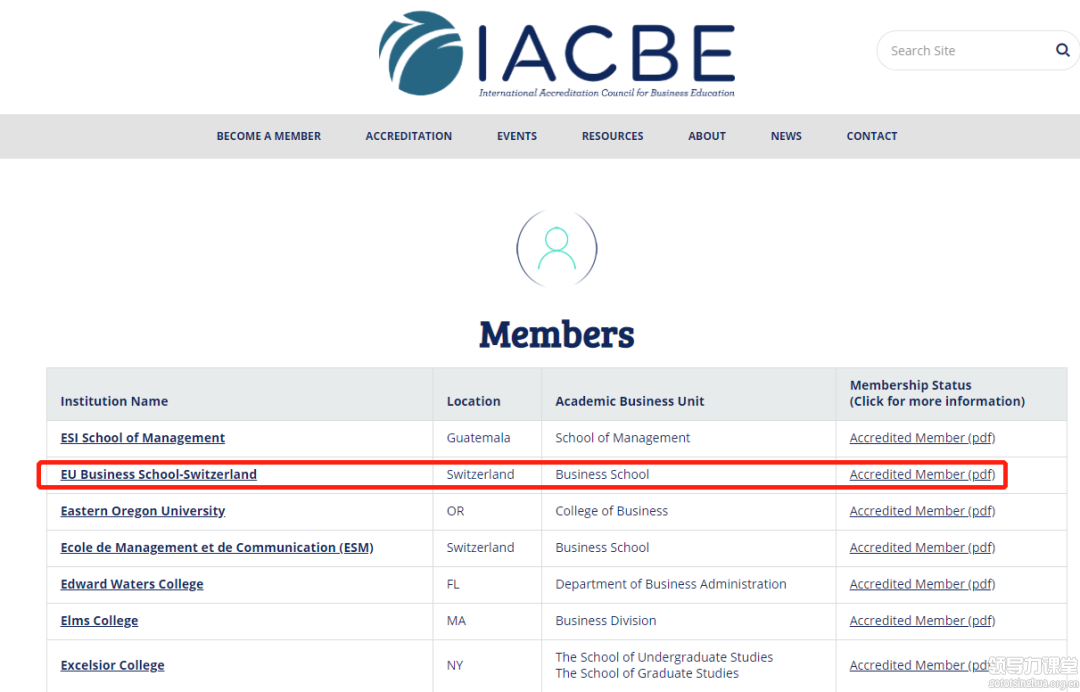Click the search magnifier icon
This screenshot has height=692, width=1080.
pos(1063,50)
